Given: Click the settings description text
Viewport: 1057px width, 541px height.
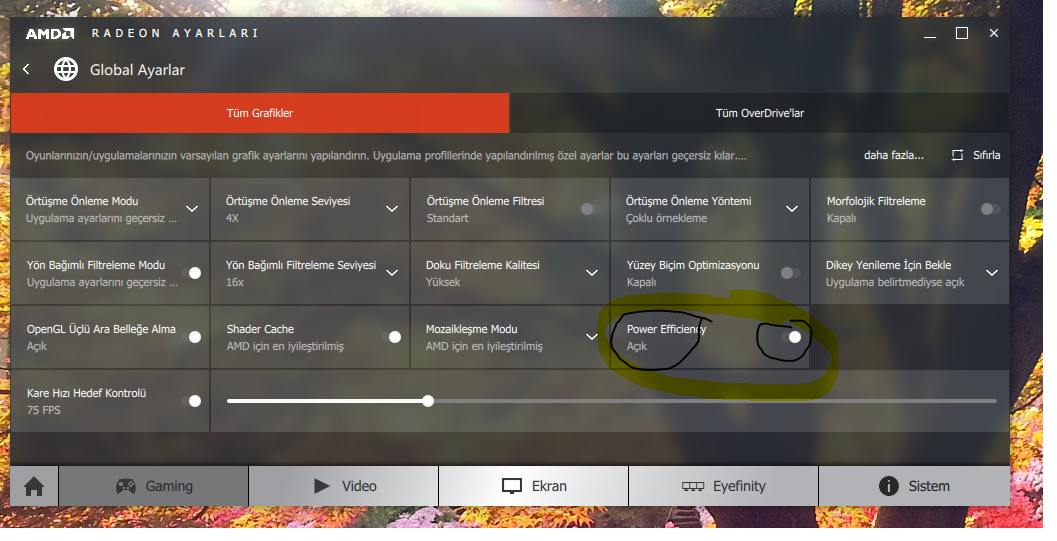Looking at the screenshot, I should pos(386,156).
